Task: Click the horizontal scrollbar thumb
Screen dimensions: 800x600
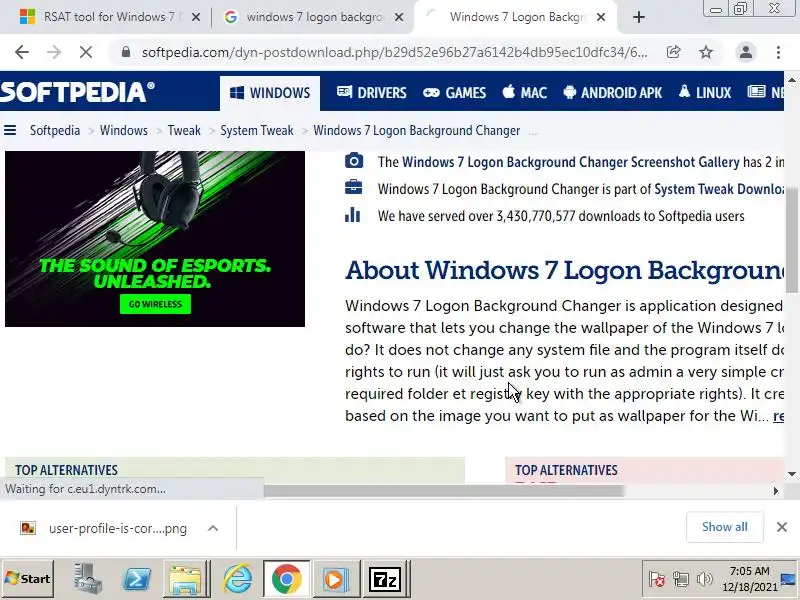Action: pos(444,491)
